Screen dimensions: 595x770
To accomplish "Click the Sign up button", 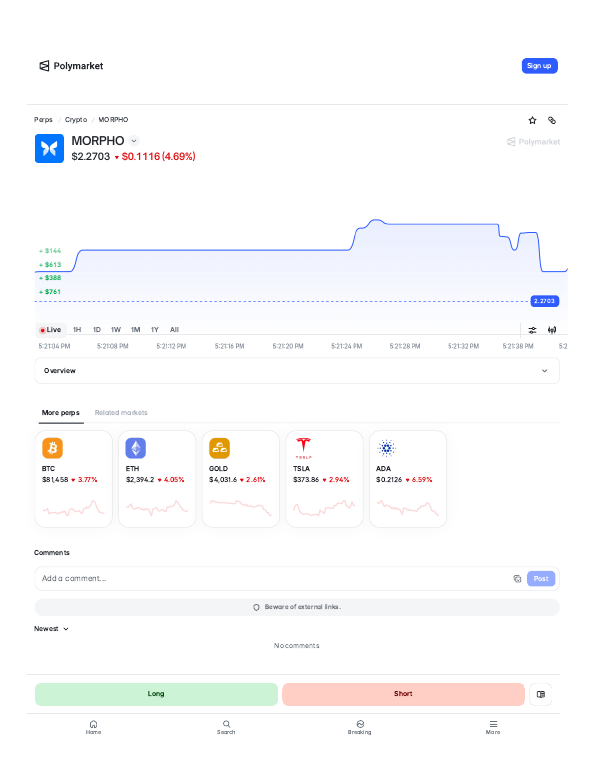I will click(539, 66).
